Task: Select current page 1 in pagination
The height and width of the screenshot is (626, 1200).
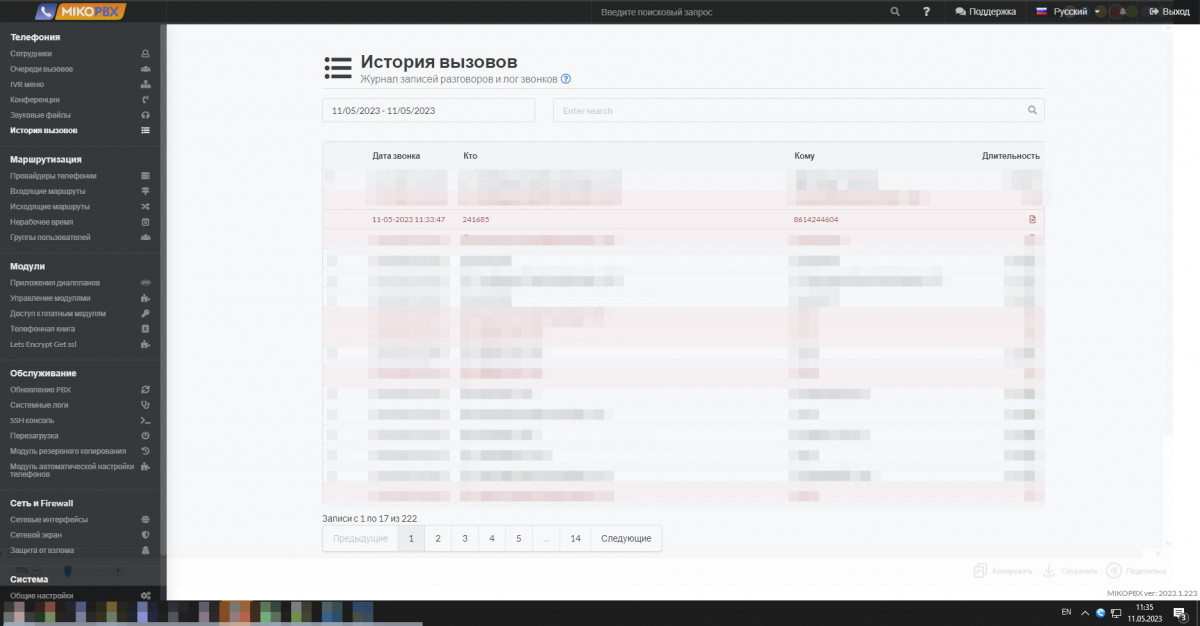Action: pos(410,538)
